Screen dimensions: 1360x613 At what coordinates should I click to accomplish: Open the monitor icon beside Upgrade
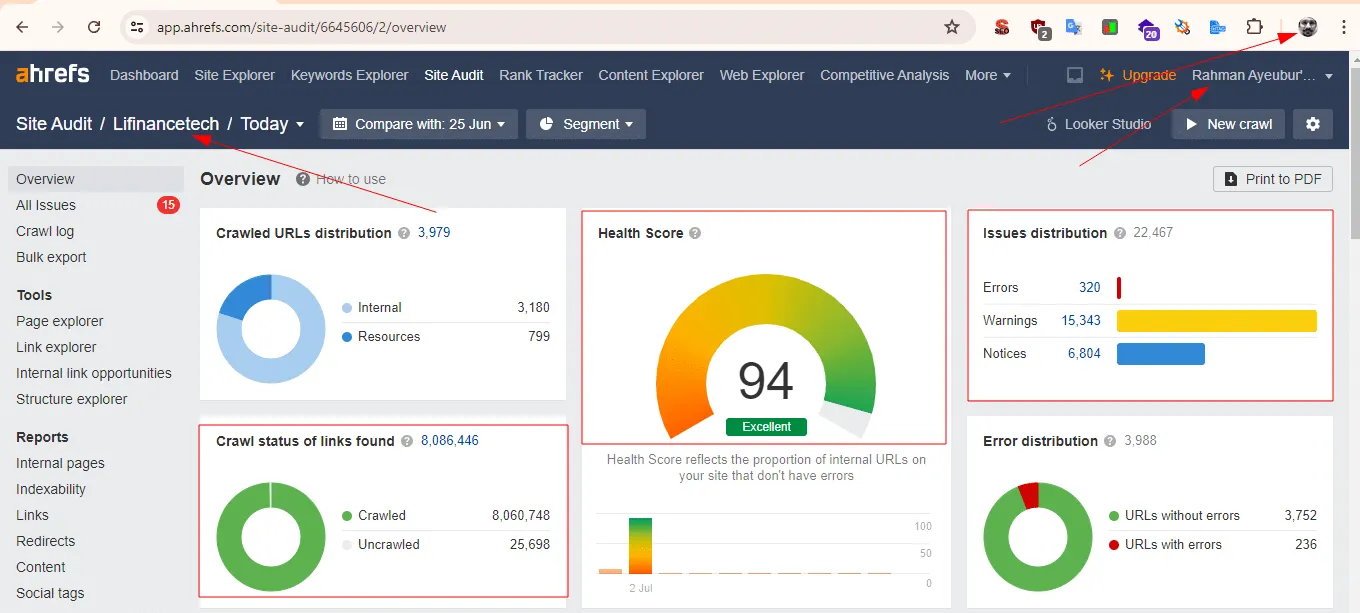click(x=1074, y=75)
